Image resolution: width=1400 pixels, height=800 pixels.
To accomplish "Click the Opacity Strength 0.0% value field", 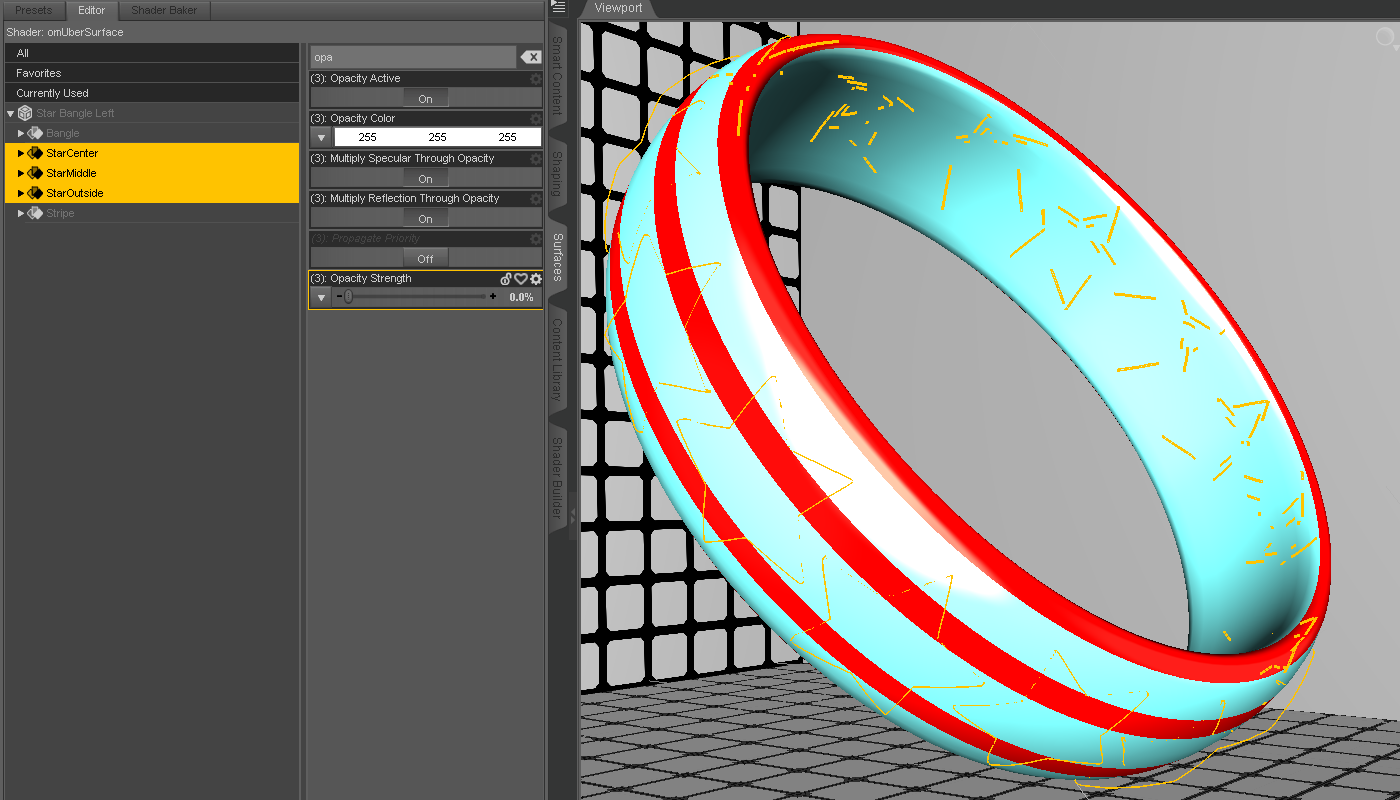I will (521, 297).
